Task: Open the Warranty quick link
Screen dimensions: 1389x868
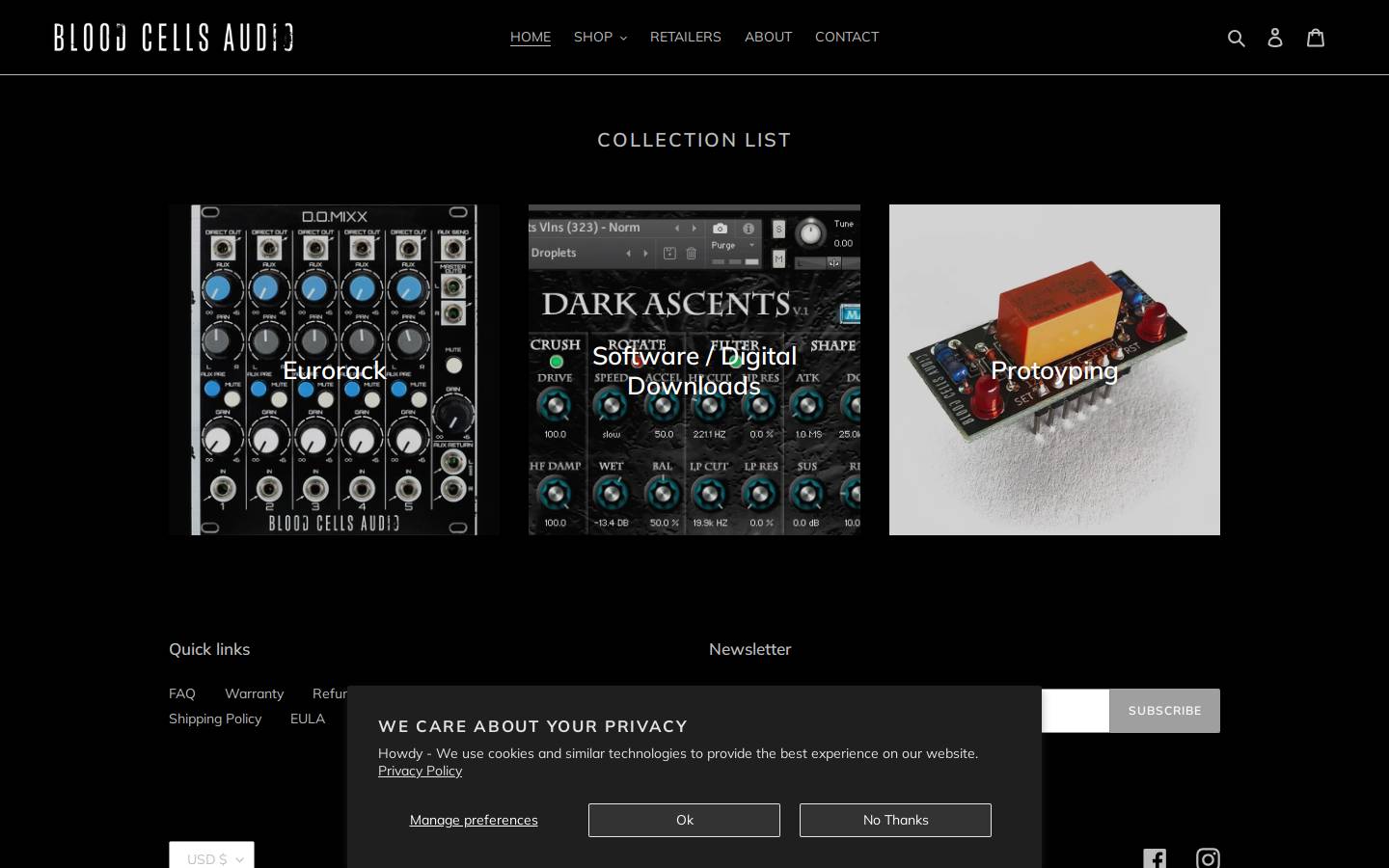Action: click(254, 693)
